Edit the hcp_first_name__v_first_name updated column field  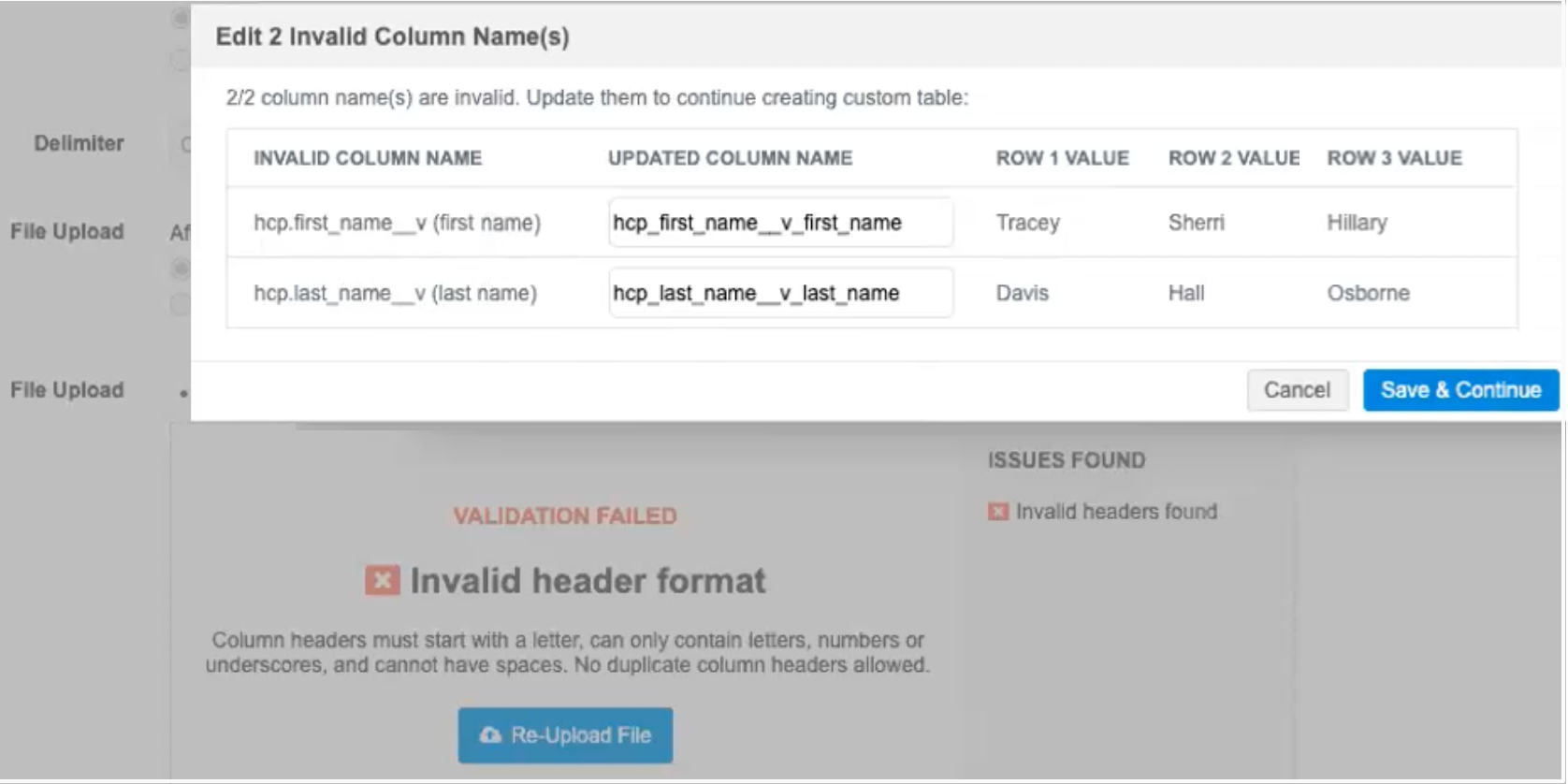pos(780,223)
